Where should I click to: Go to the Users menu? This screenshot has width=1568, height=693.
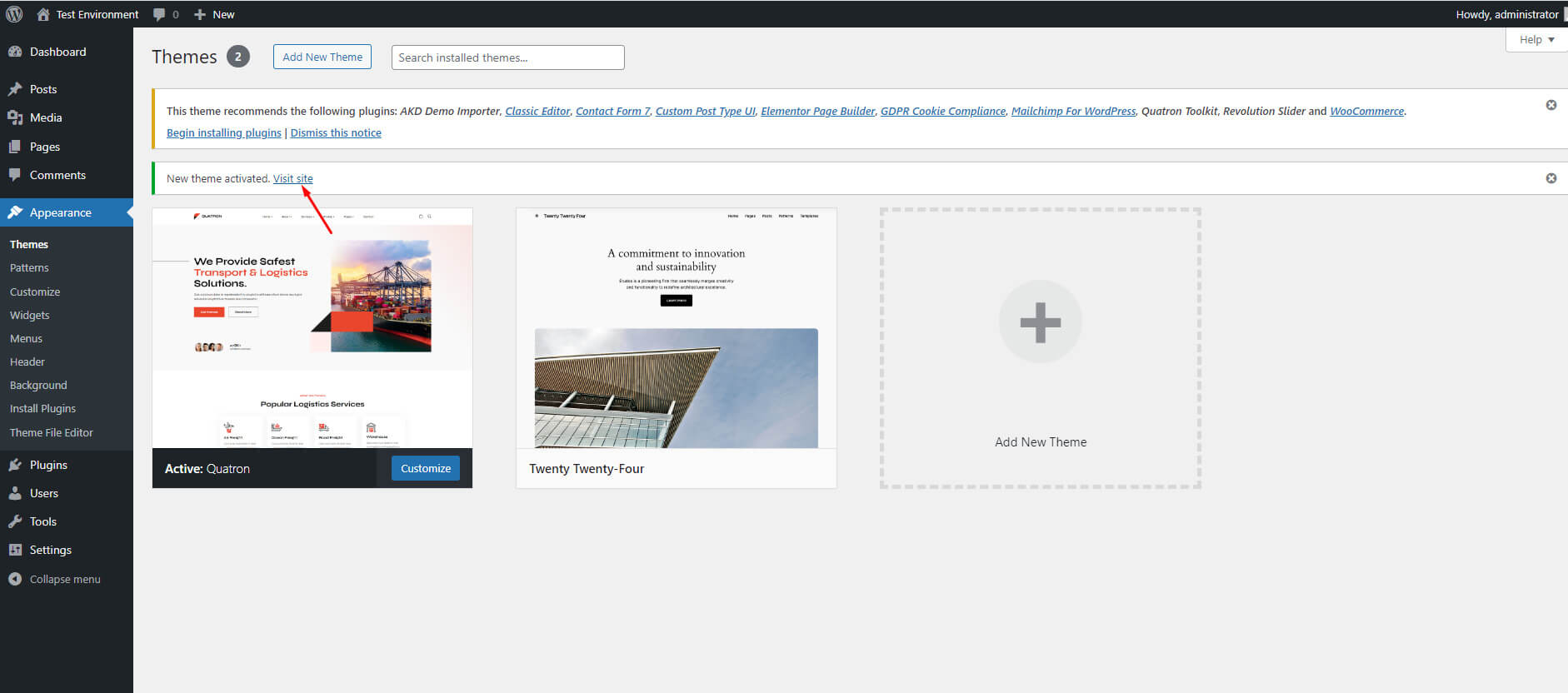(67, 493)
